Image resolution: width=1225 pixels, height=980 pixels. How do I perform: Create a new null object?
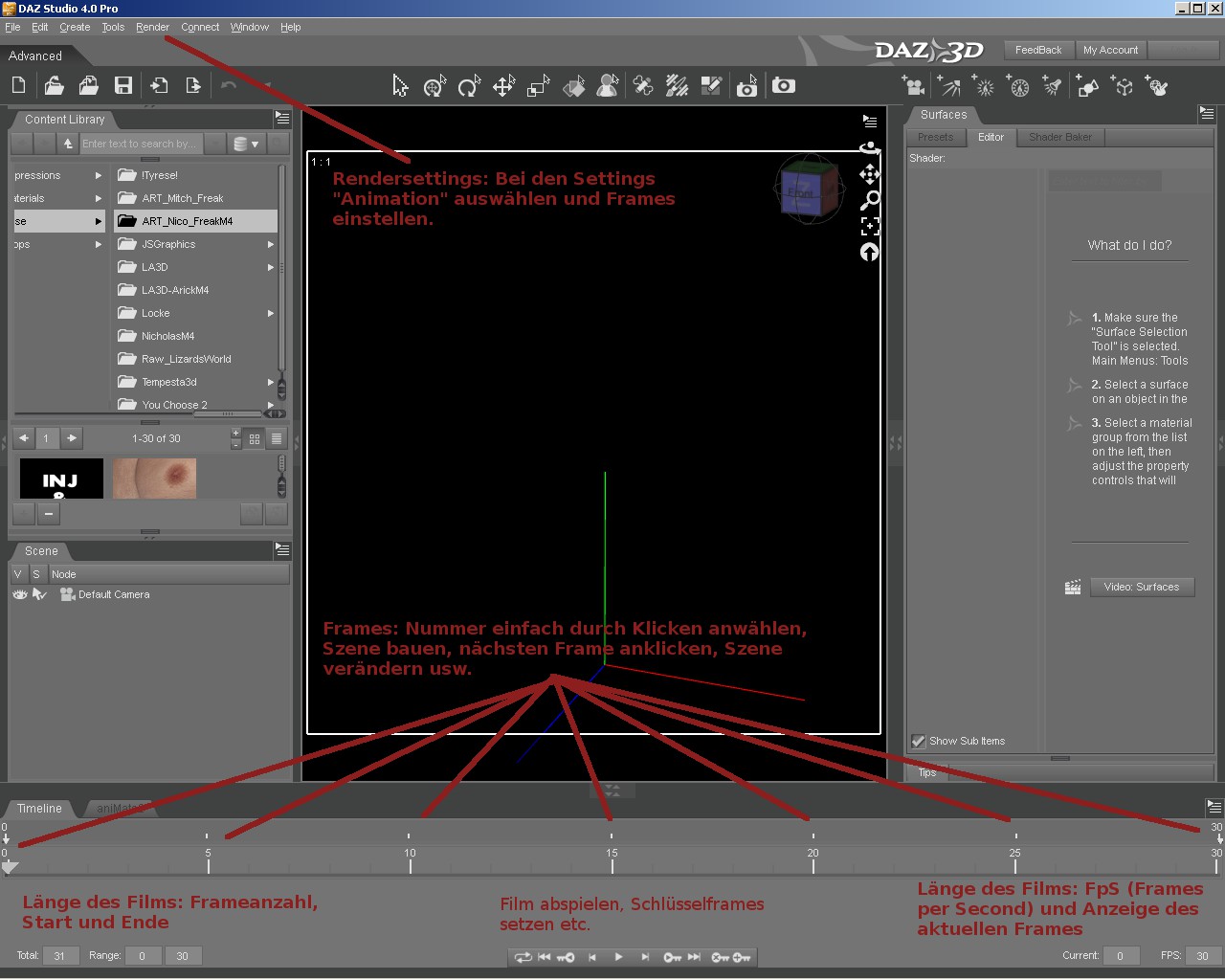[1123, 87]
